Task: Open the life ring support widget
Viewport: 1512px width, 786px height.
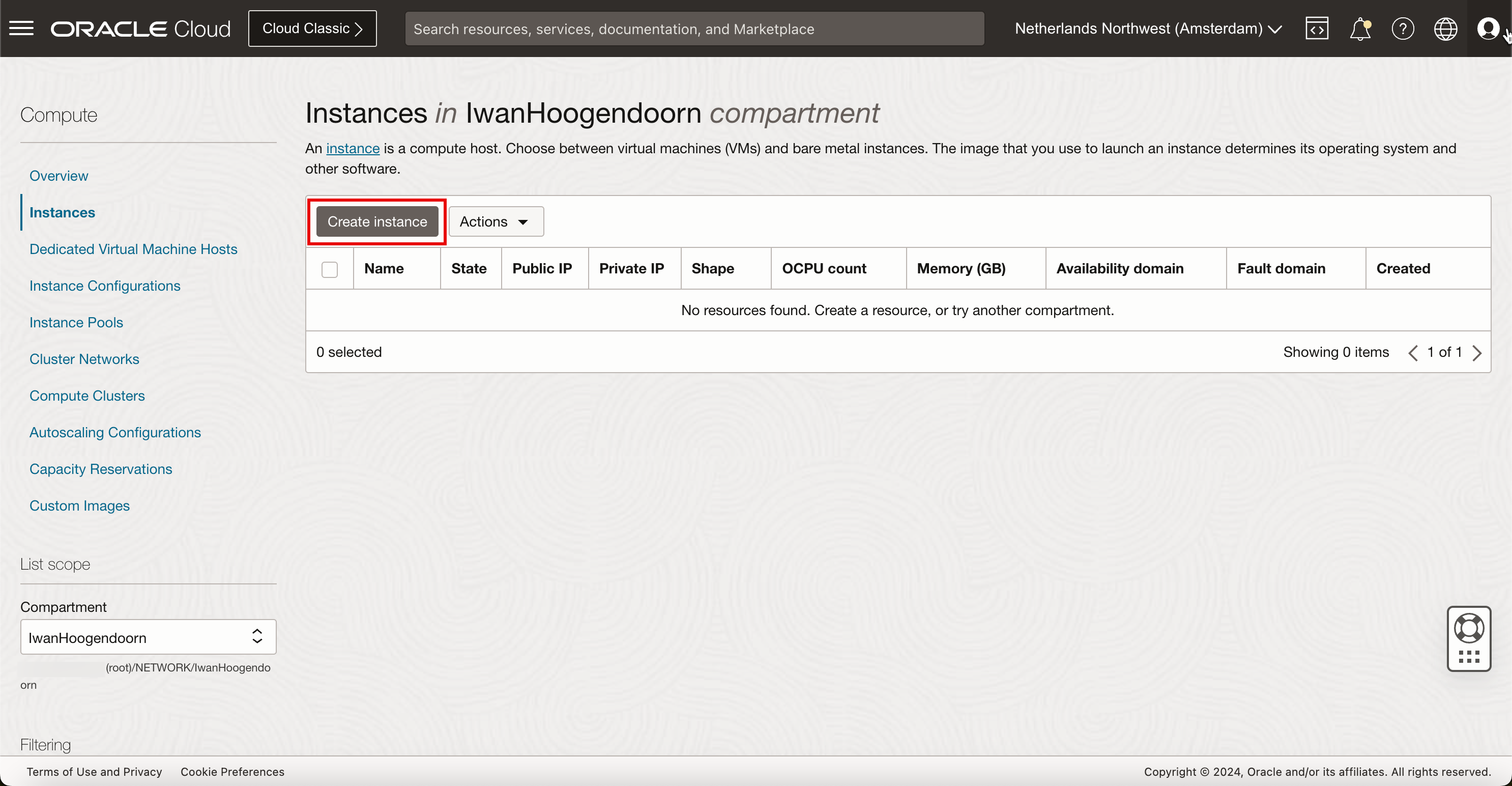Action: pos(1469,629)
